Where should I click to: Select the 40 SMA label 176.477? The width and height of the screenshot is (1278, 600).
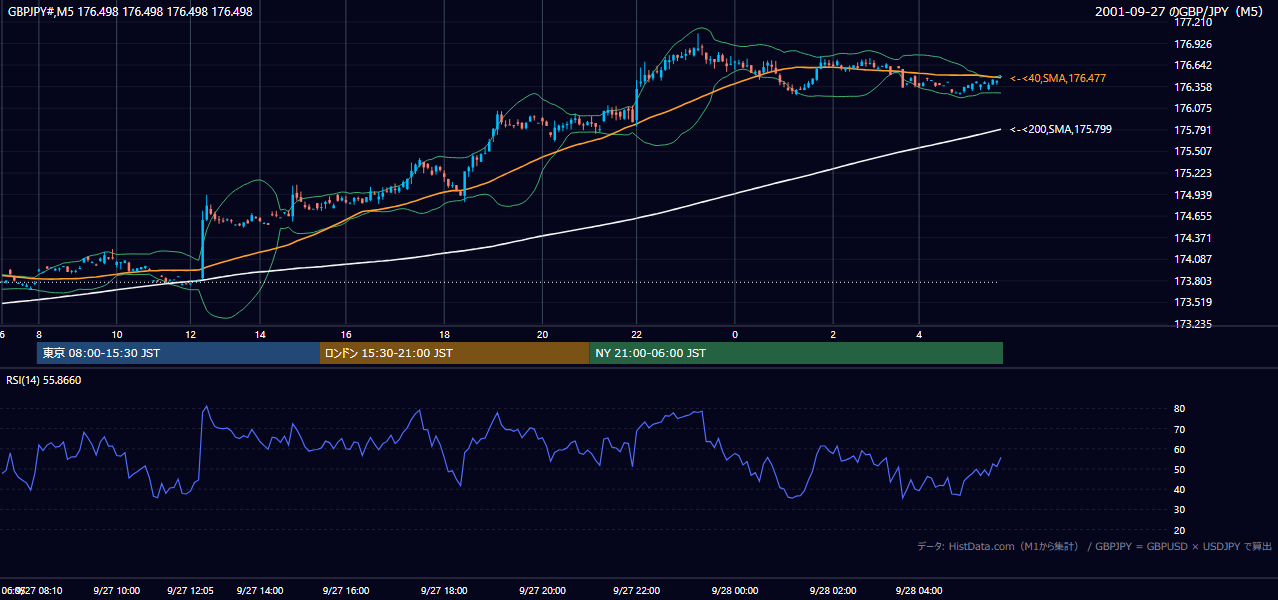point(1058,78)
